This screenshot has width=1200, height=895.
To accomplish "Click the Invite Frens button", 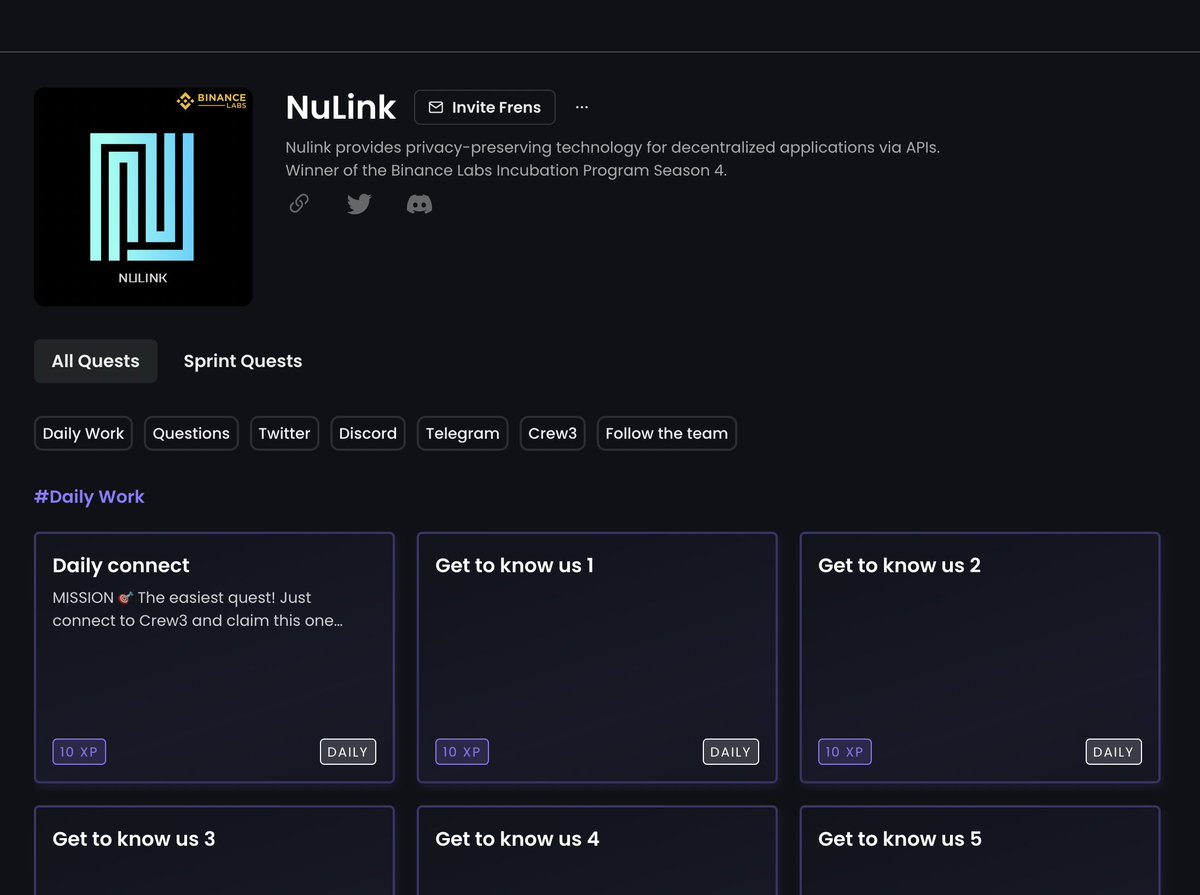I will pyautogui.click(x=484, y=107).
